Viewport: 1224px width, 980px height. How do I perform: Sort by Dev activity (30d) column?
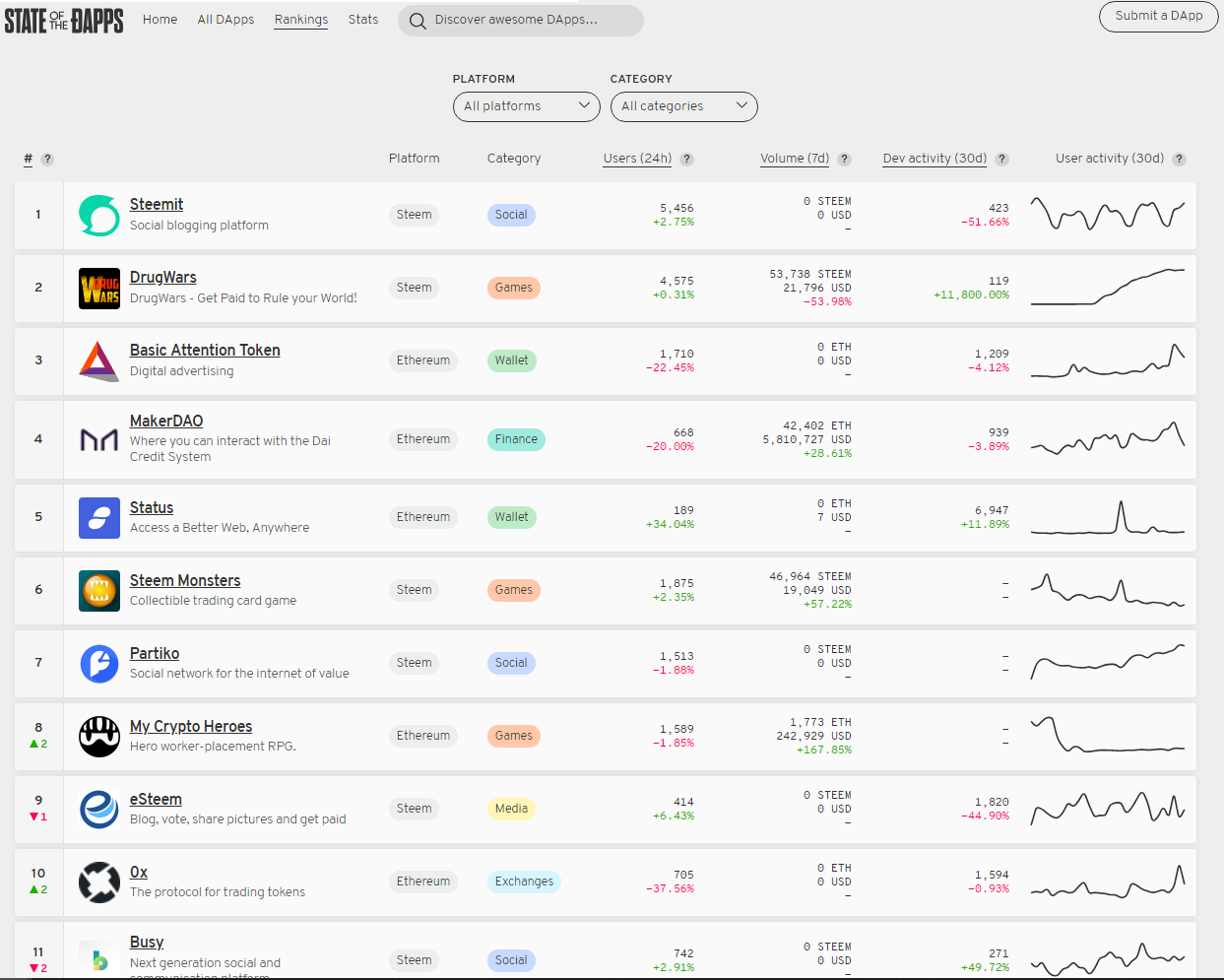click(934, 159)
